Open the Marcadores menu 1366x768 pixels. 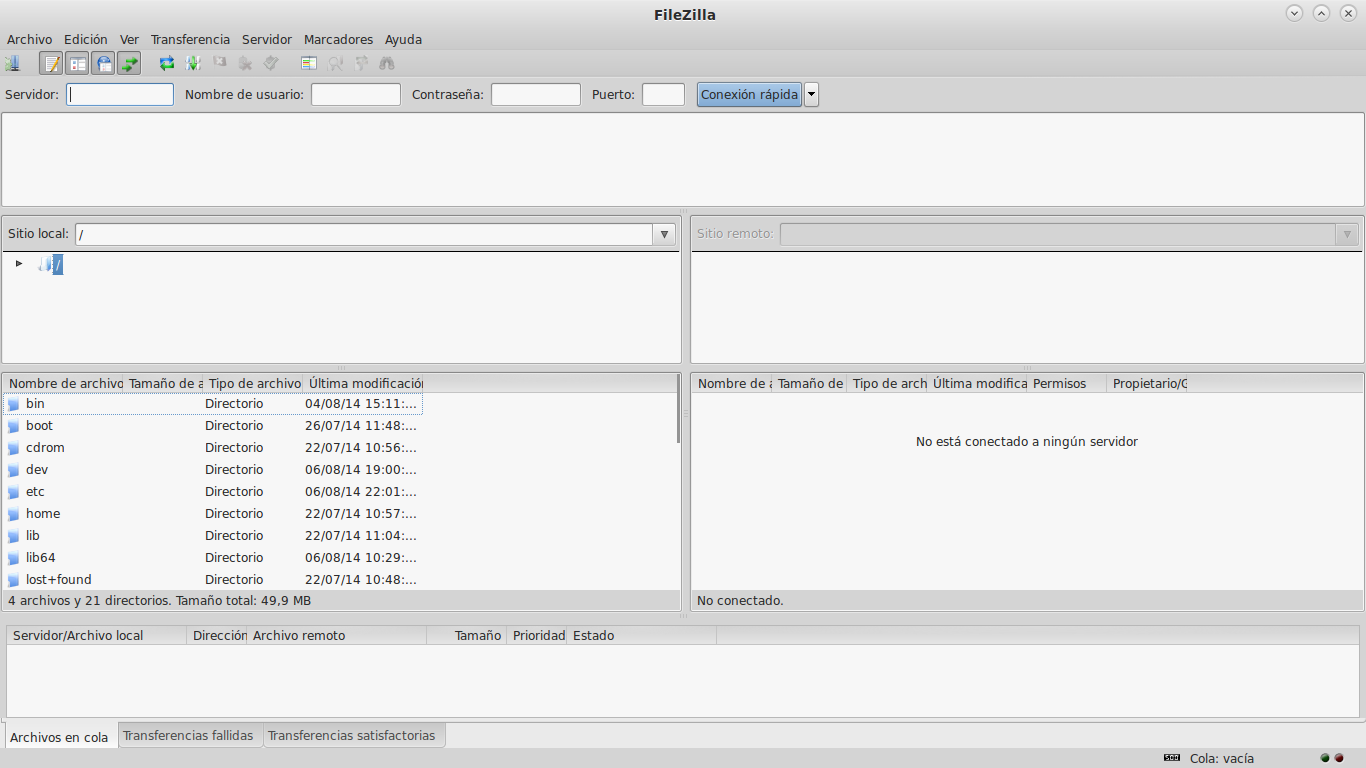point(338,40)
